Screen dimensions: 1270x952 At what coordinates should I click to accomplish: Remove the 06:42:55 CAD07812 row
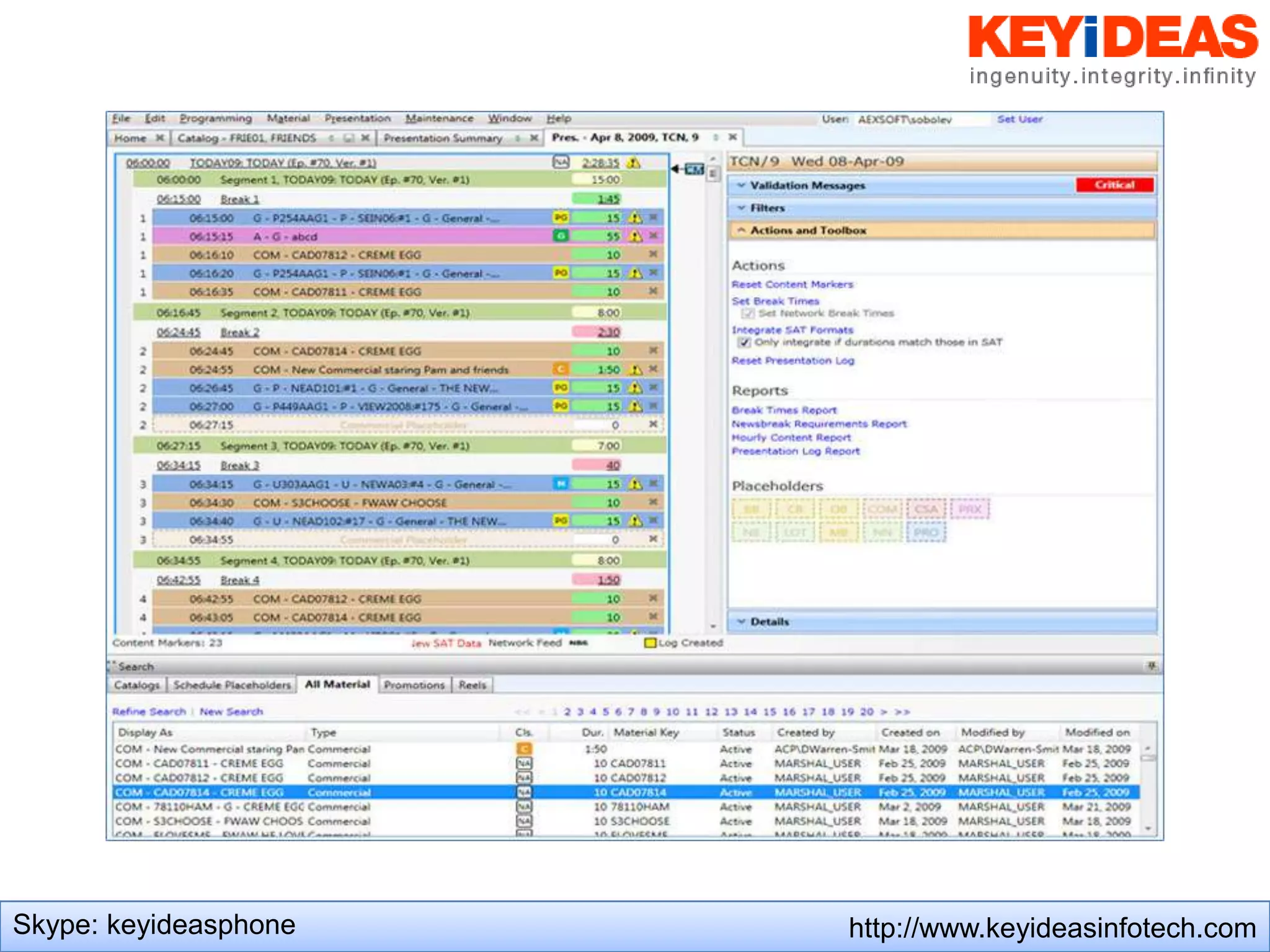(653, 598)
